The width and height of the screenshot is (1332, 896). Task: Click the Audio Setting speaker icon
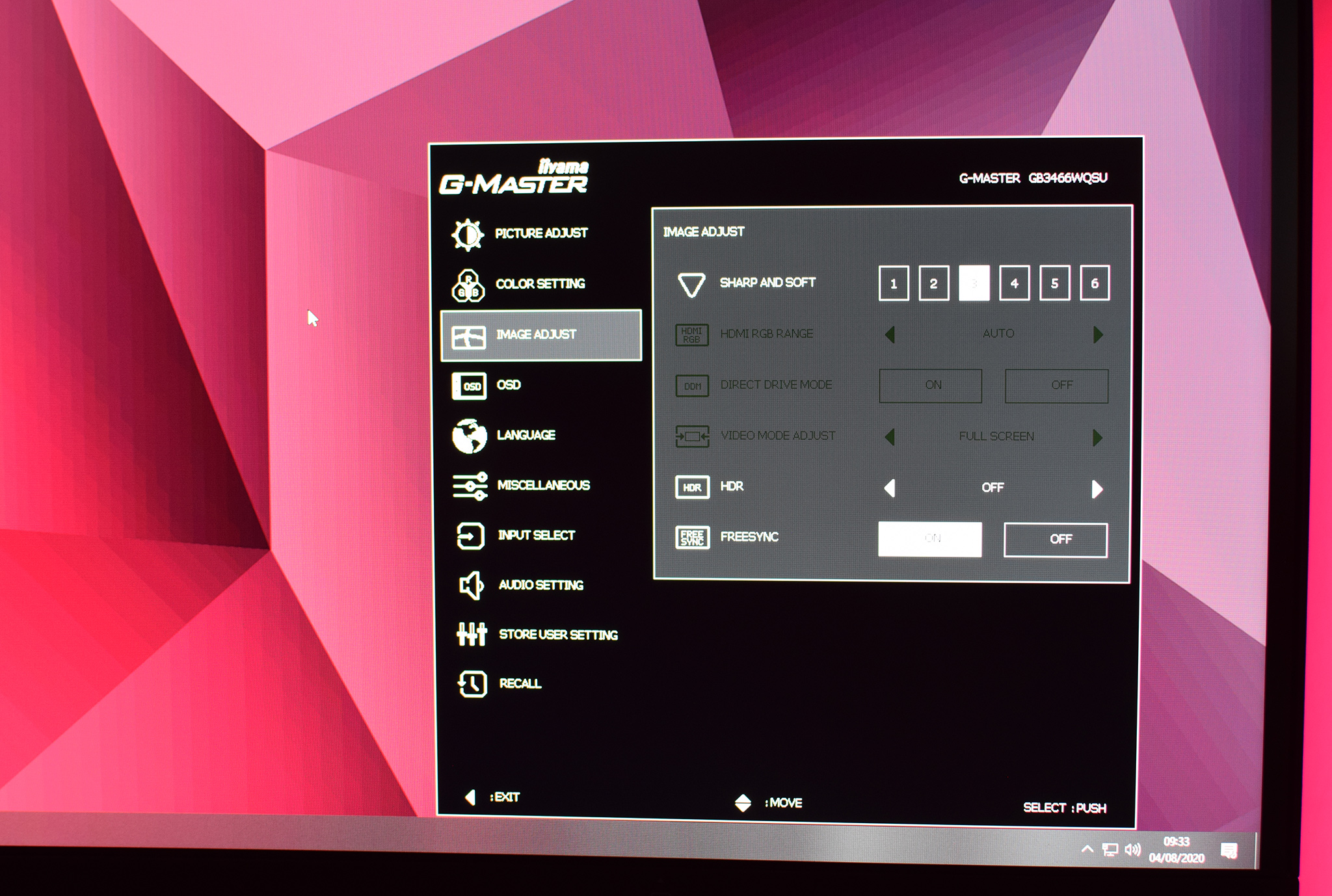(x=471, y=586)
